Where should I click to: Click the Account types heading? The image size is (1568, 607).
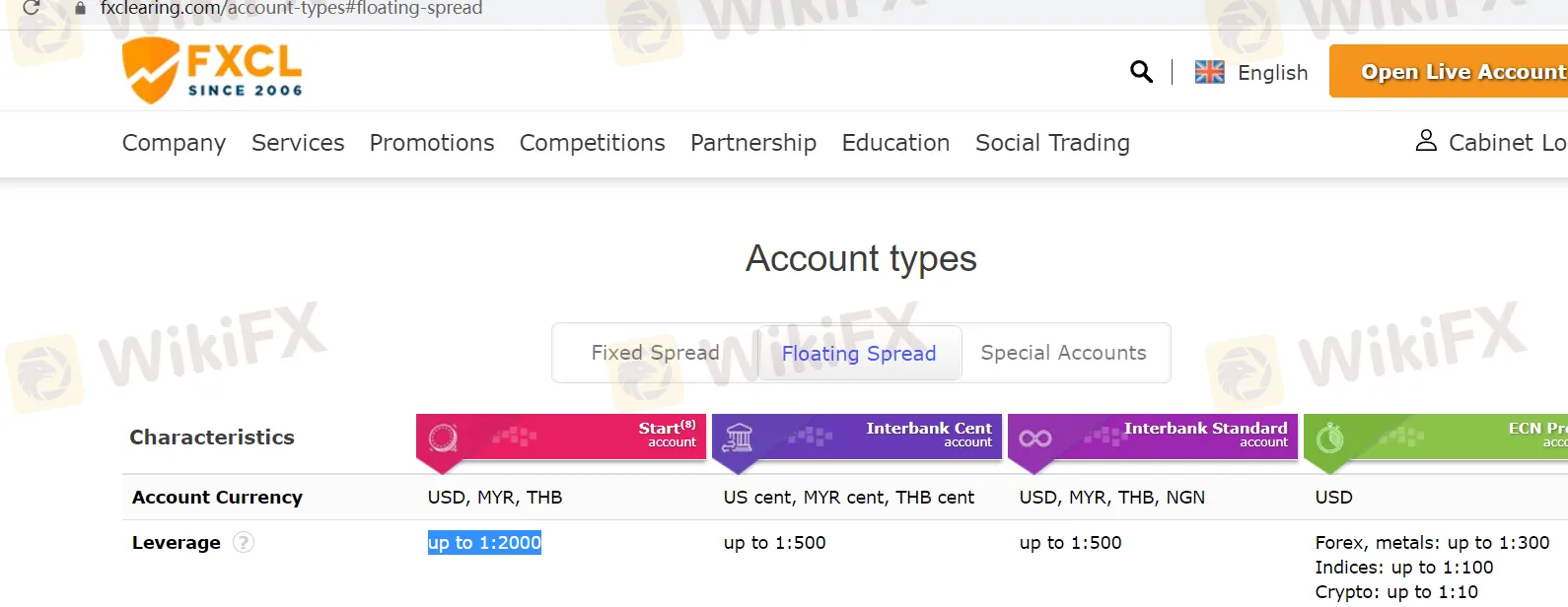click(x=861, y=259)
